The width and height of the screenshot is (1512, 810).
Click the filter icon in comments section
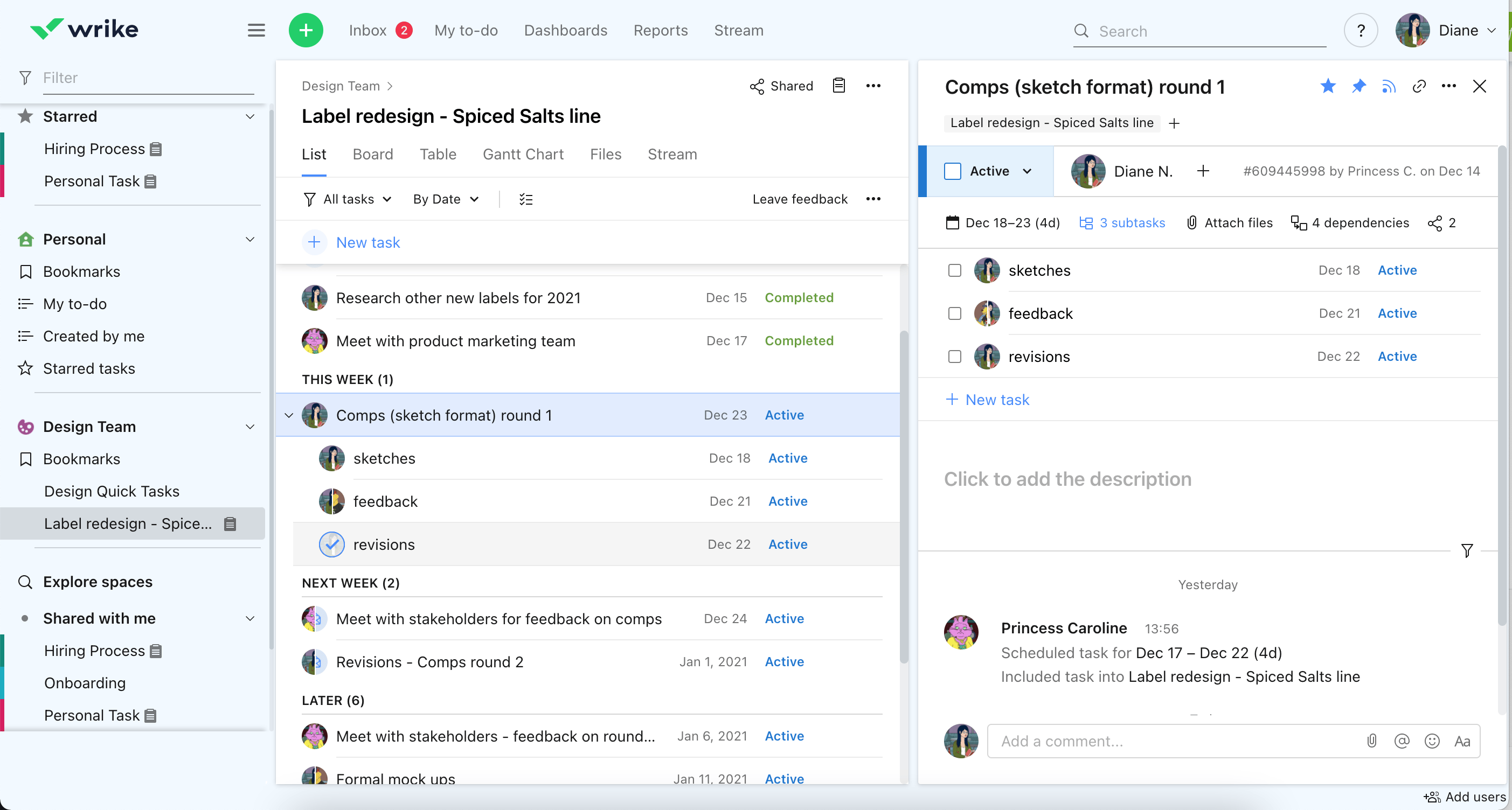click(1467, 551)
